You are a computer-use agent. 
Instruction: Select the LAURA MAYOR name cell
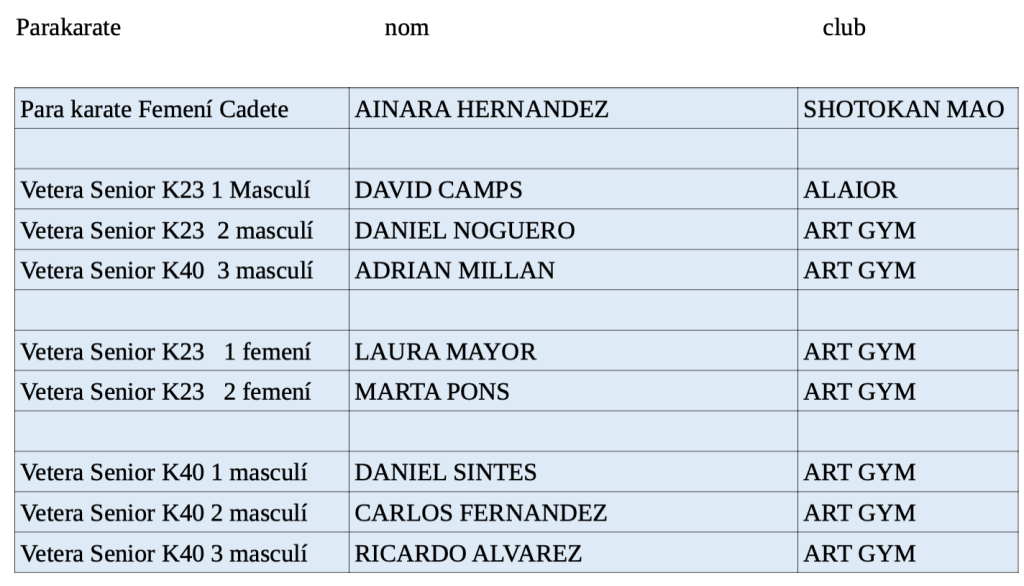[445, 352]
